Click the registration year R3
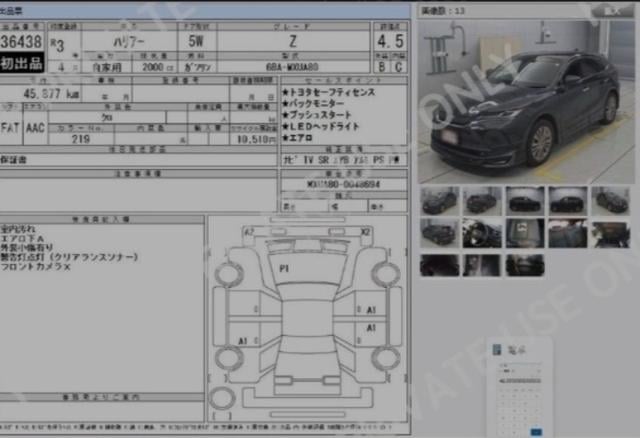Image resolution: width=640 pixels, height=438 pixels. pyautogui.click(x=58, y=44)
